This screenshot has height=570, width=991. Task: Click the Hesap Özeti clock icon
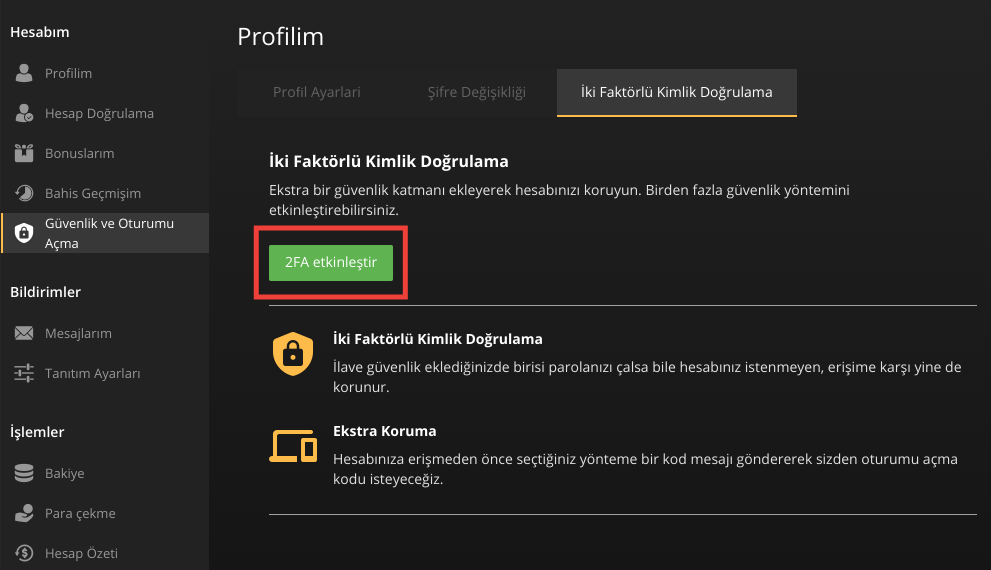pos(25,553)
